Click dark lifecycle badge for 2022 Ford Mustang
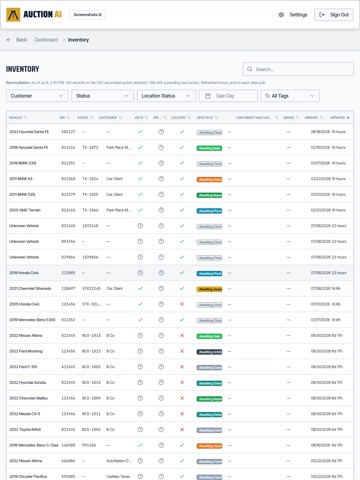 pos(209,352)
